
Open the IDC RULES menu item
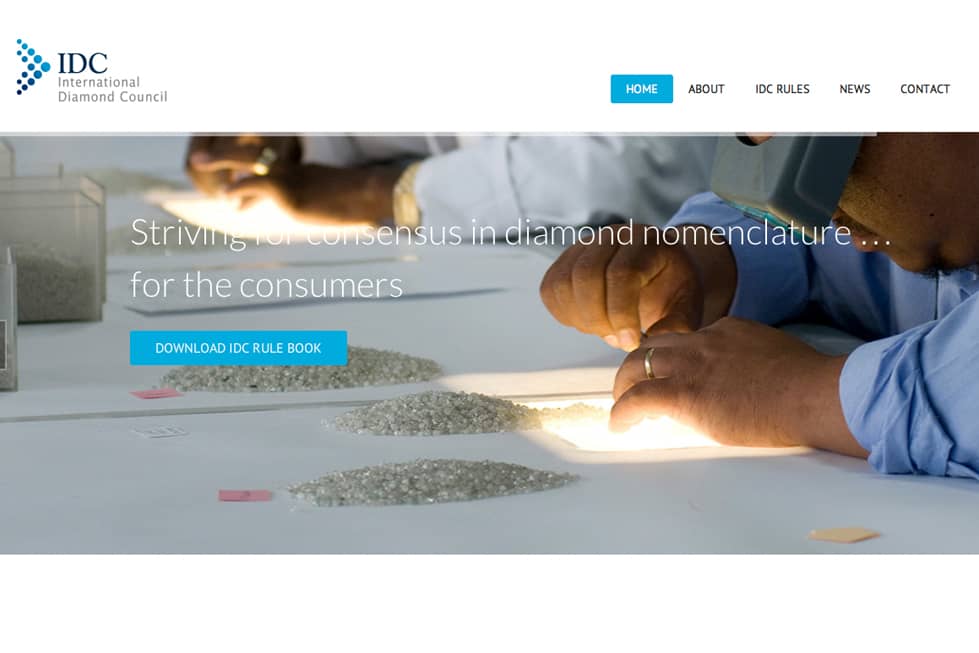(782, 89)
